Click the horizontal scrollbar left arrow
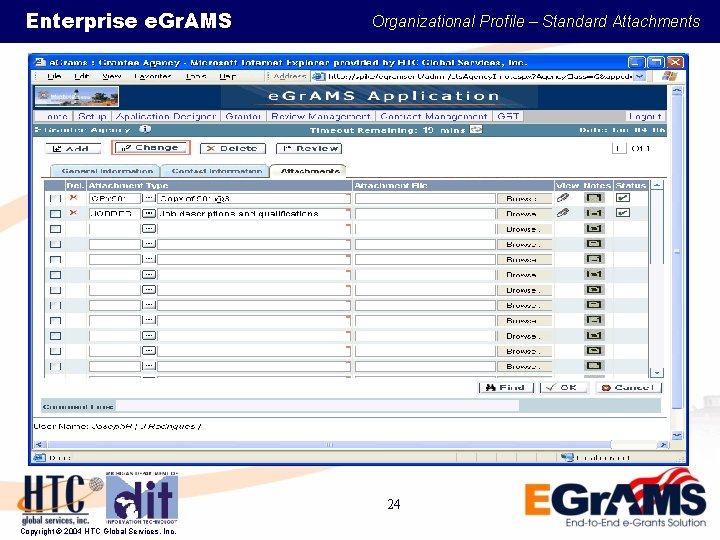The height and width of the screenshot is (540, 720). point(39,444)
